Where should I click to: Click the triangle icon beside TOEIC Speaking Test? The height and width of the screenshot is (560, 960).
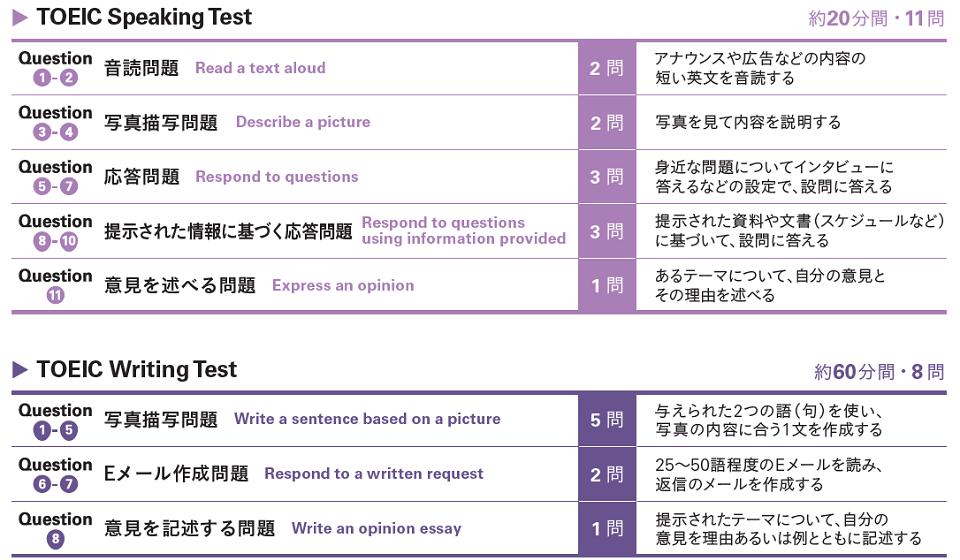20,18
